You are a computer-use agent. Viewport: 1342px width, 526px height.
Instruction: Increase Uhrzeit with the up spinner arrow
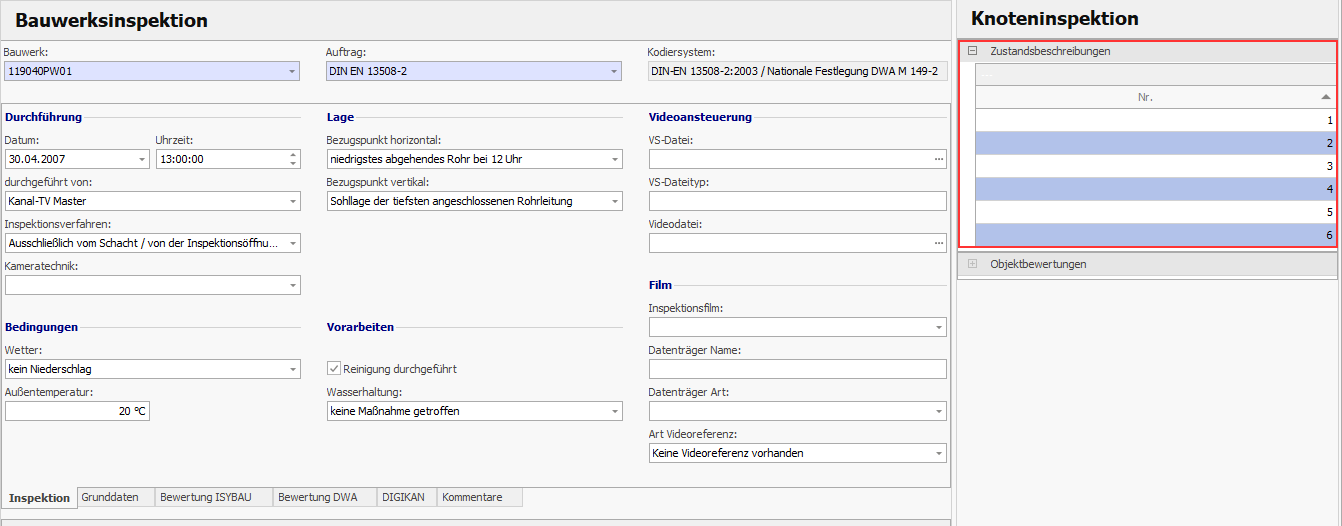292,155
